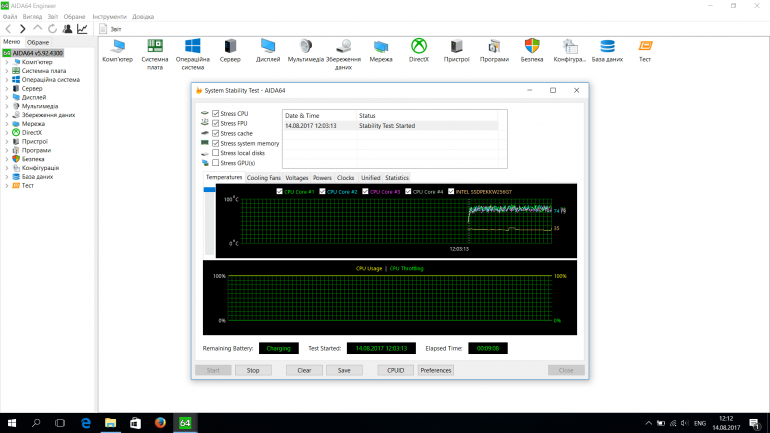Switch to the Clocks tab

[346, 178]
